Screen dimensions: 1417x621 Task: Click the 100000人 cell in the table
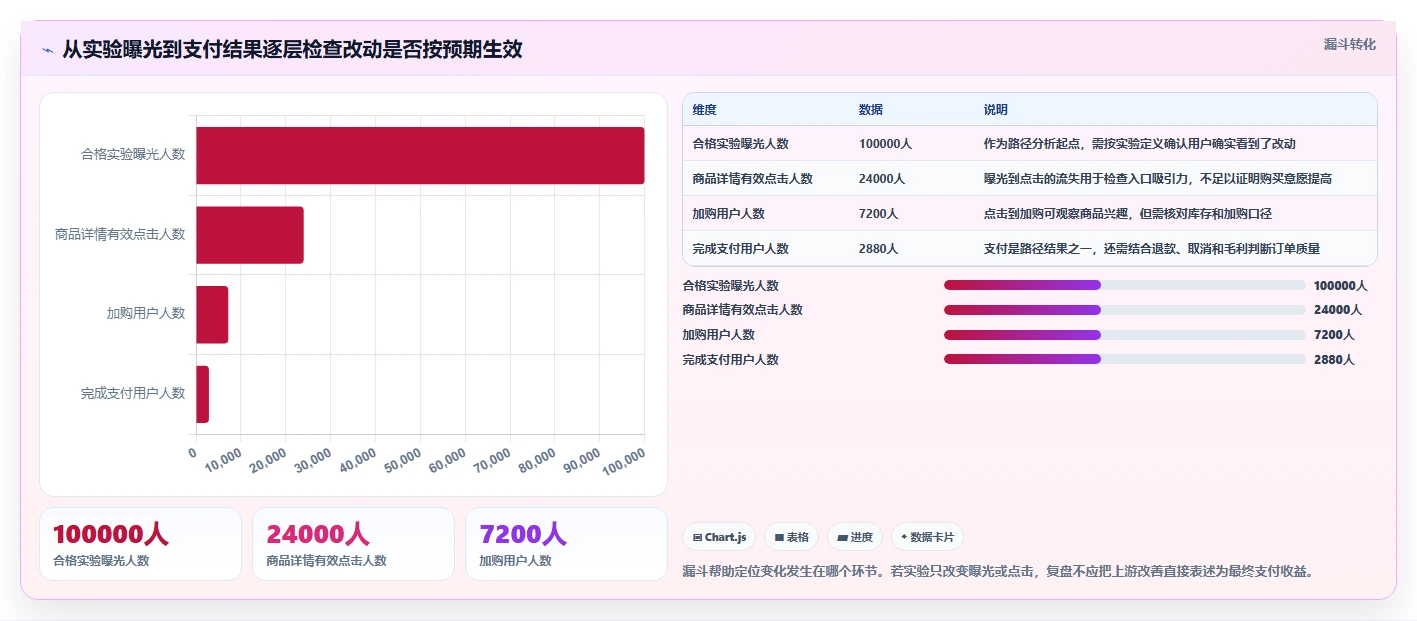[x=885, y=144]
